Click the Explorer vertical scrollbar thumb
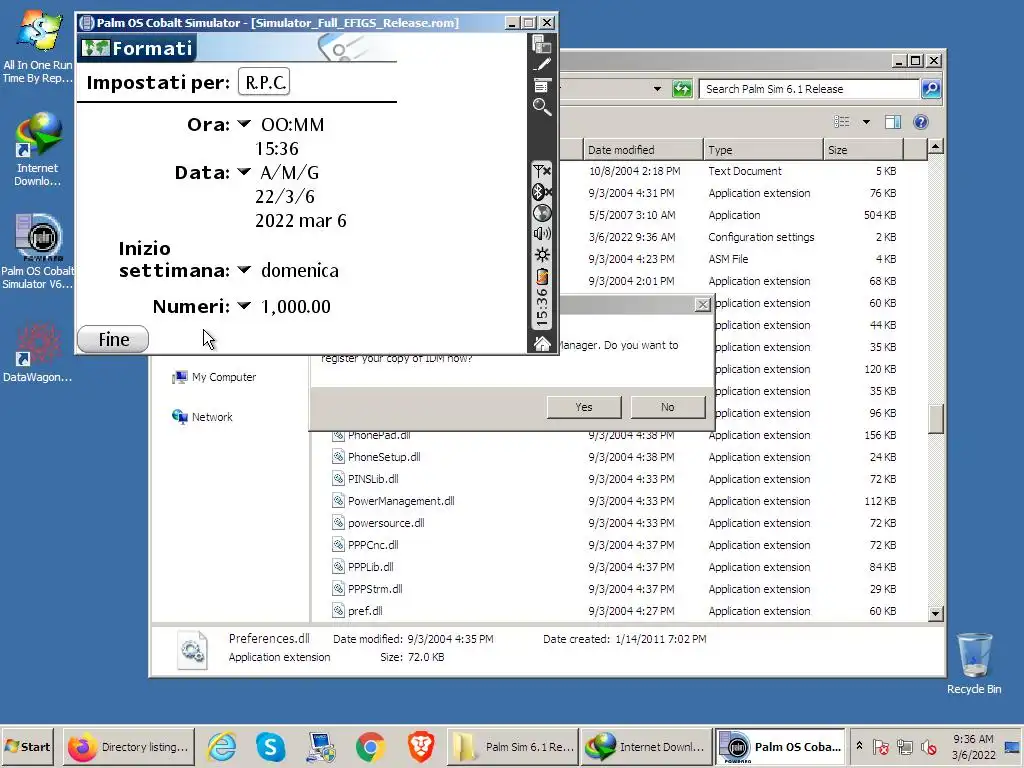This screenshot has width=1024, height=768. point(935,419)
